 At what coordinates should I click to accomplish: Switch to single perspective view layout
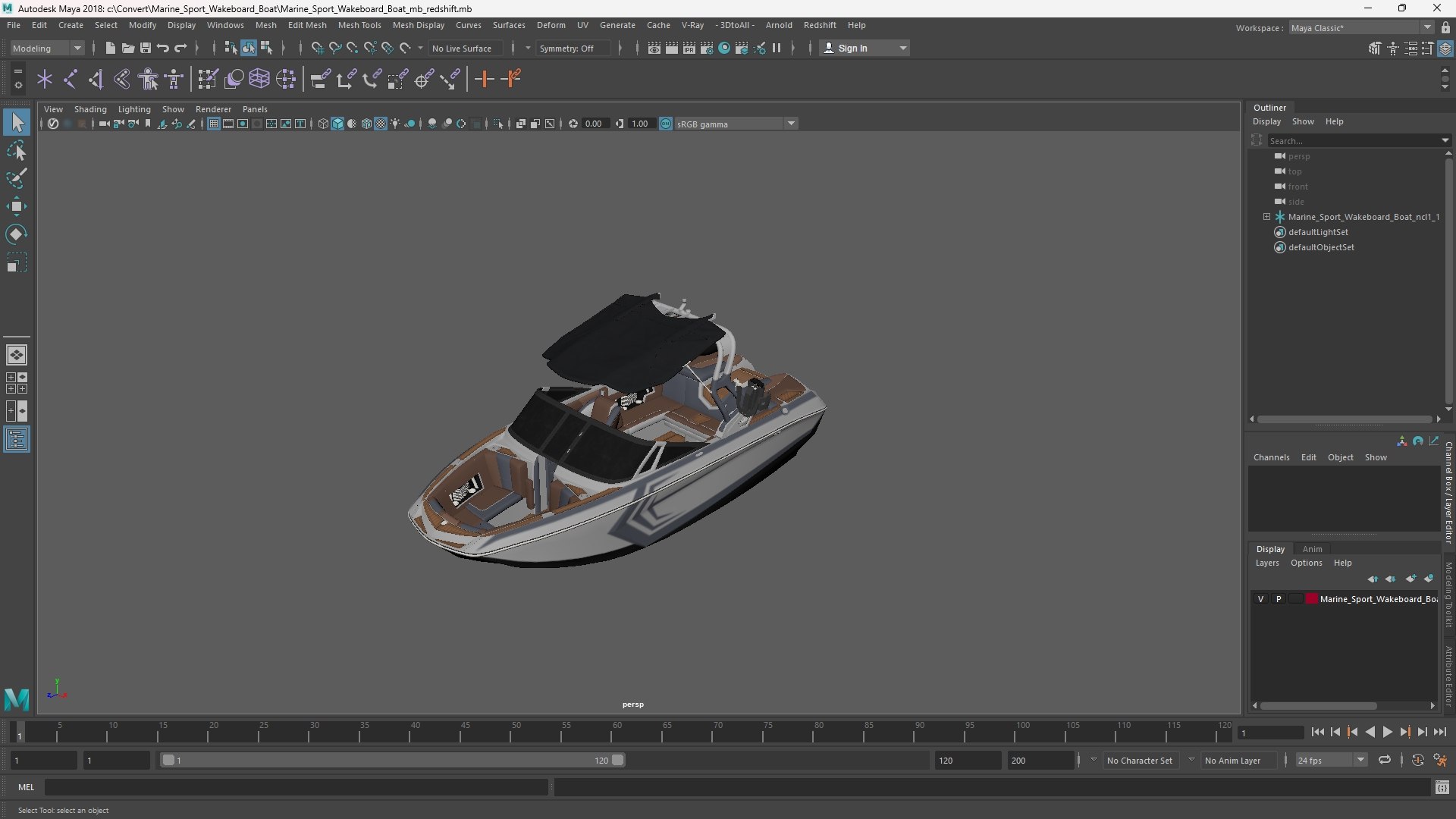tap(17, 355)
